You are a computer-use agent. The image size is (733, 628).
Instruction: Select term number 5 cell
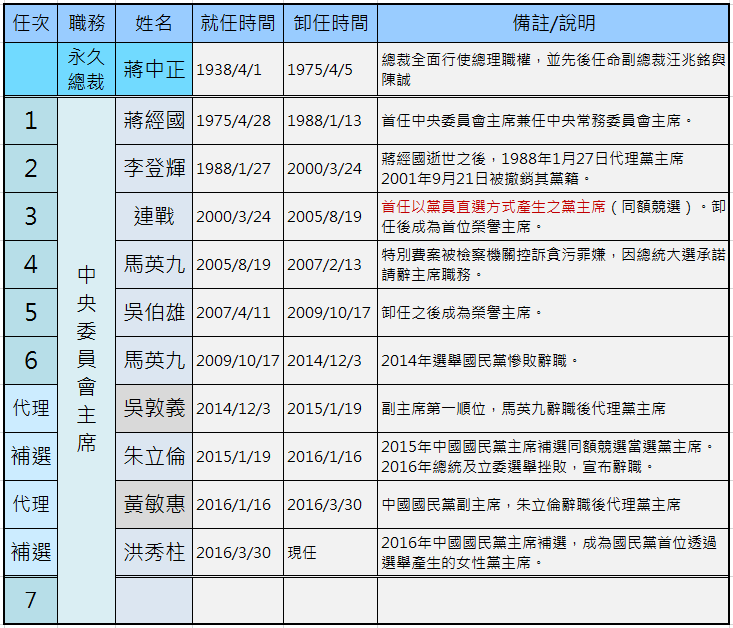coord(31,312)
